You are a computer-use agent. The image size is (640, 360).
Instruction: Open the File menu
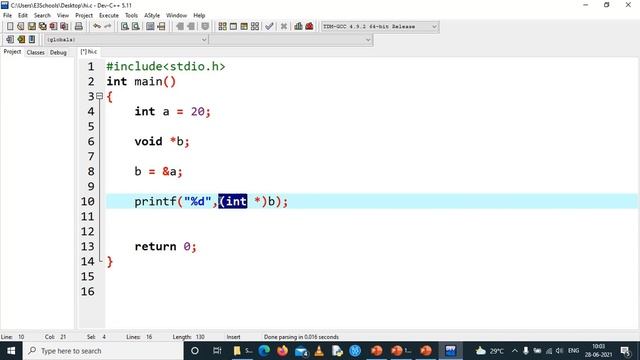(x=7, y=16)
